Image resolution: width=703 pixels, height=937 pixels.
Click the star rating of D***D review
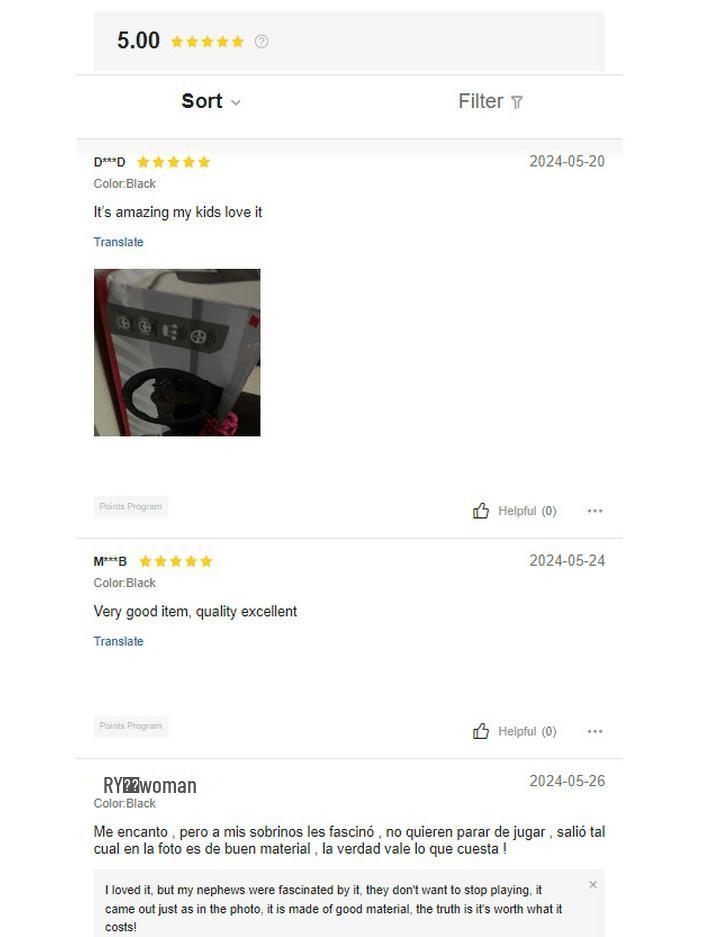[x=173, y=162]
